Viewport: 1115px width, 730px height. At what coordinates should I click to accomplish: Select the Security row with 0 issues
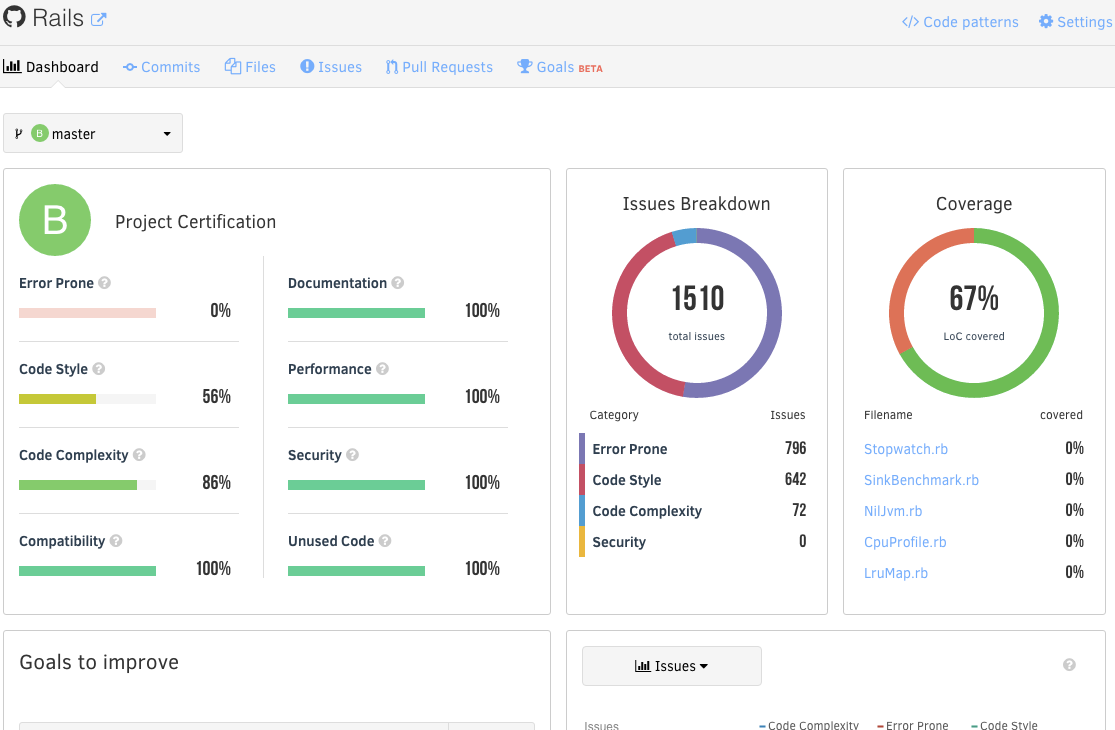coord(693,542)
